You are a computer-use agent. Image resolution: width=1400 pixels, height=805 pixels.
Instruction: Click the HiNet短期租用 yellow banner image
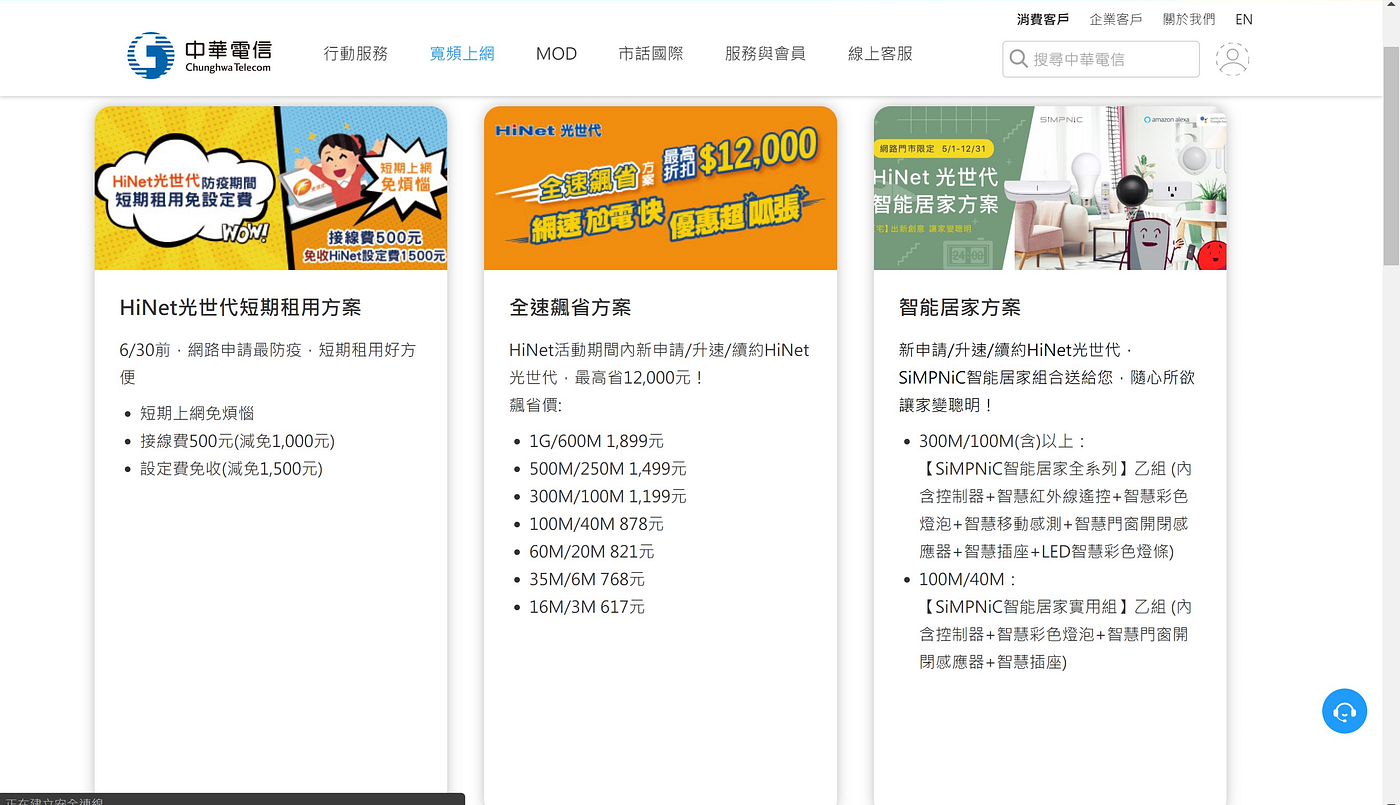(271, 188)
